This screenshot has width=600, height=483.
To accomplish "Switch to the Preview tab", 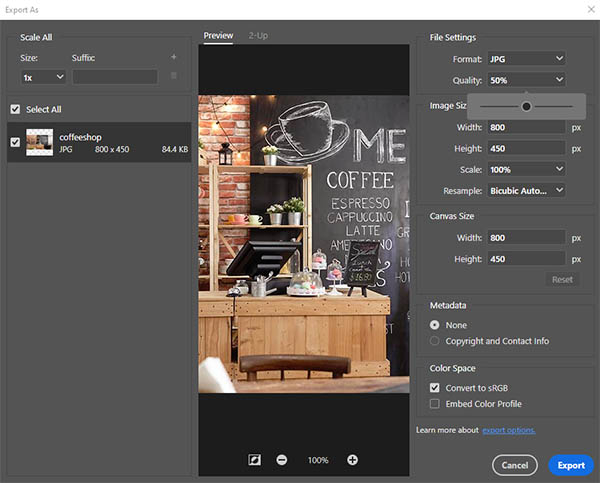I will pos(218,36).
